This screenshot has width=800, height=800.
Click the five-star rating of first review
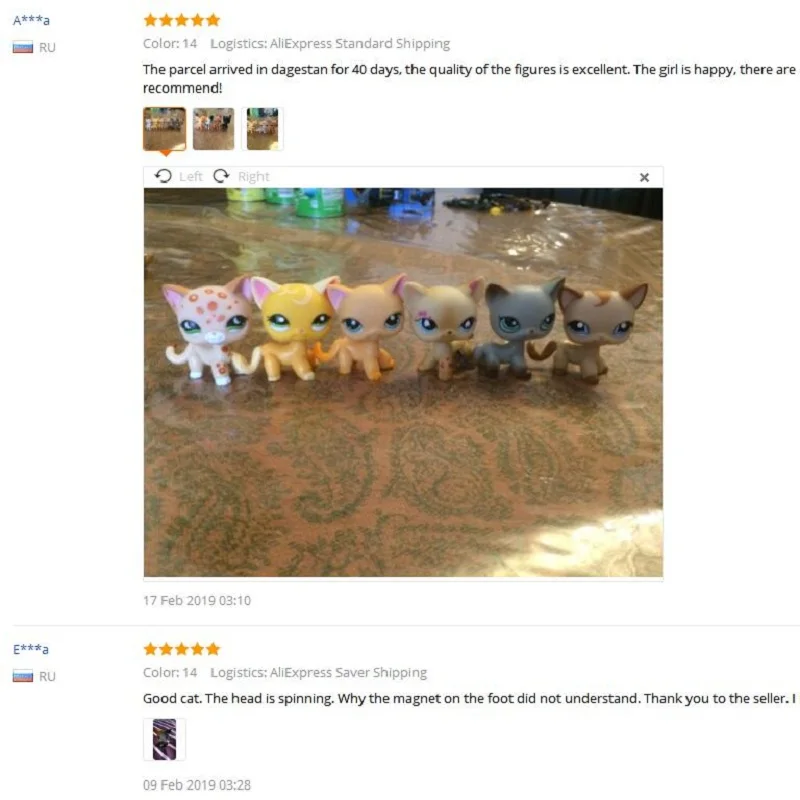(182, 20)
